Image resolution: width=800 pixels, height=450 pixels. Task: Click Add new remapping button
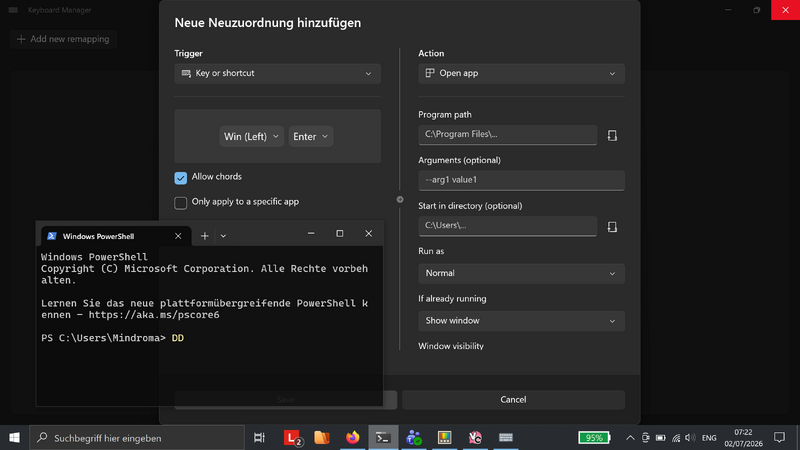[63, 39]
